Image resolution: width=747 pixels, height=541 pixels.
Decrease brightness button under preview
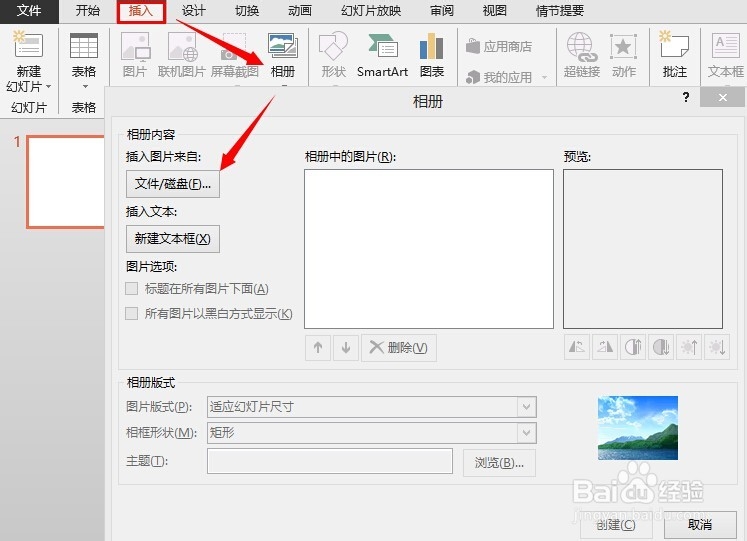point(717,347)
